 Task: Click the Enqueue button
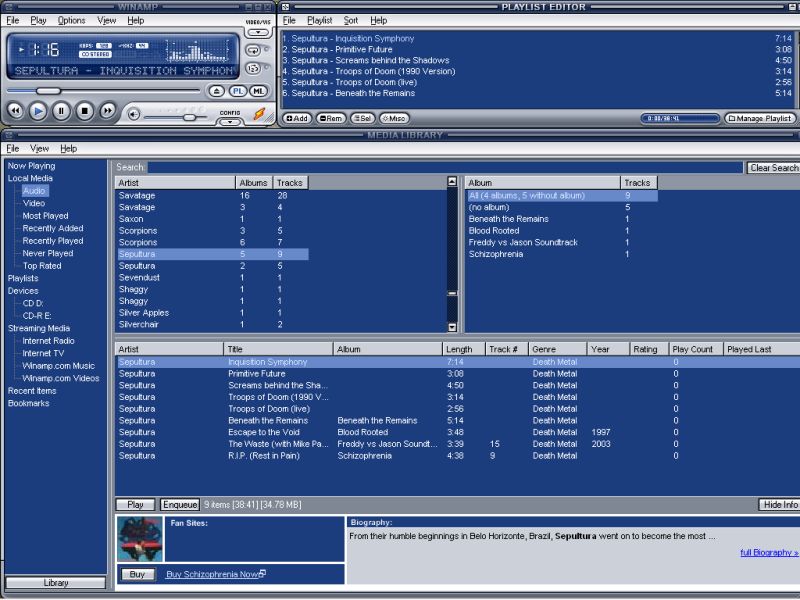pos(180,505)
